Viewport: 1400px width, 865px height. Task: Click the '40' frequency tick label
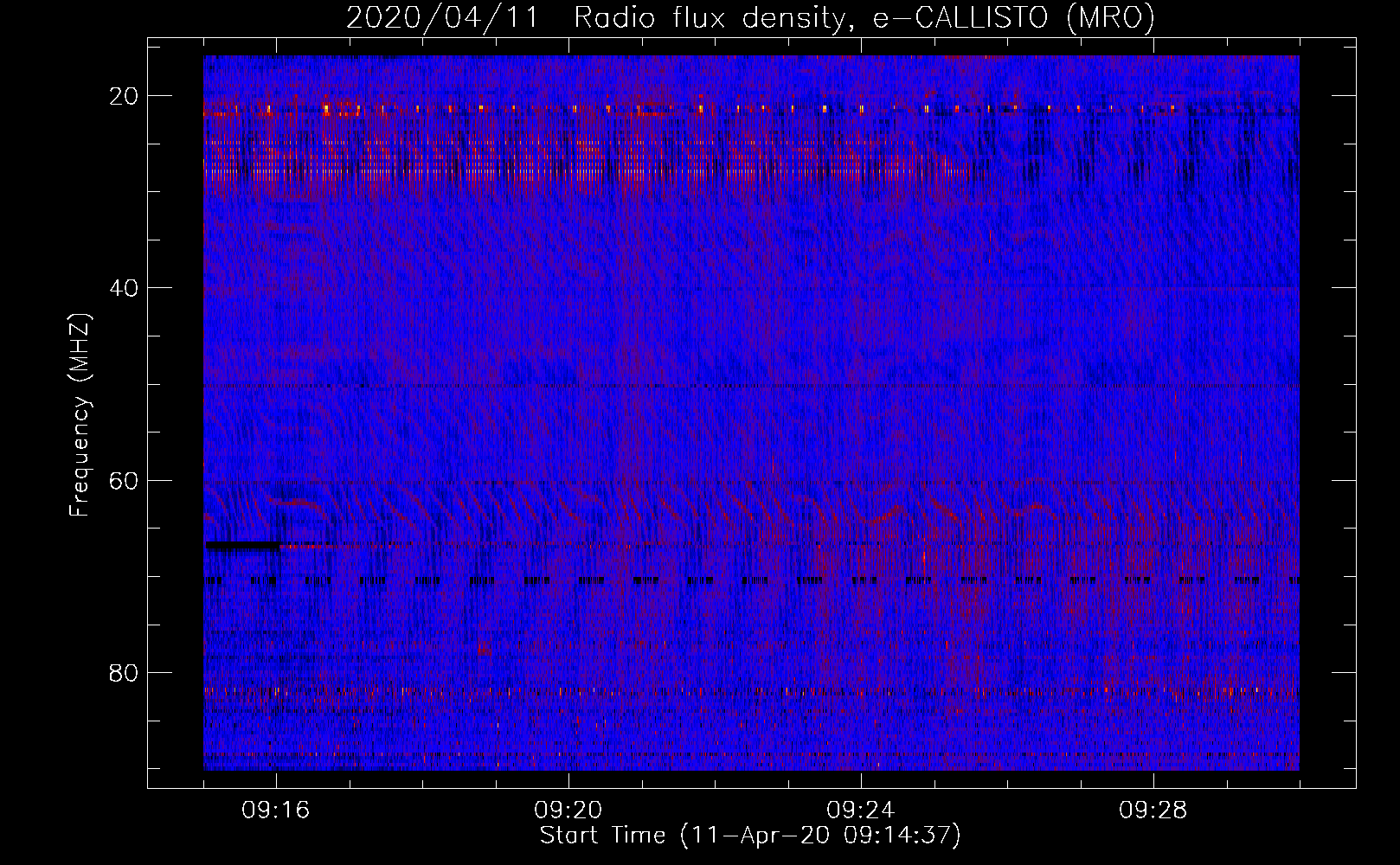[125, 288]
